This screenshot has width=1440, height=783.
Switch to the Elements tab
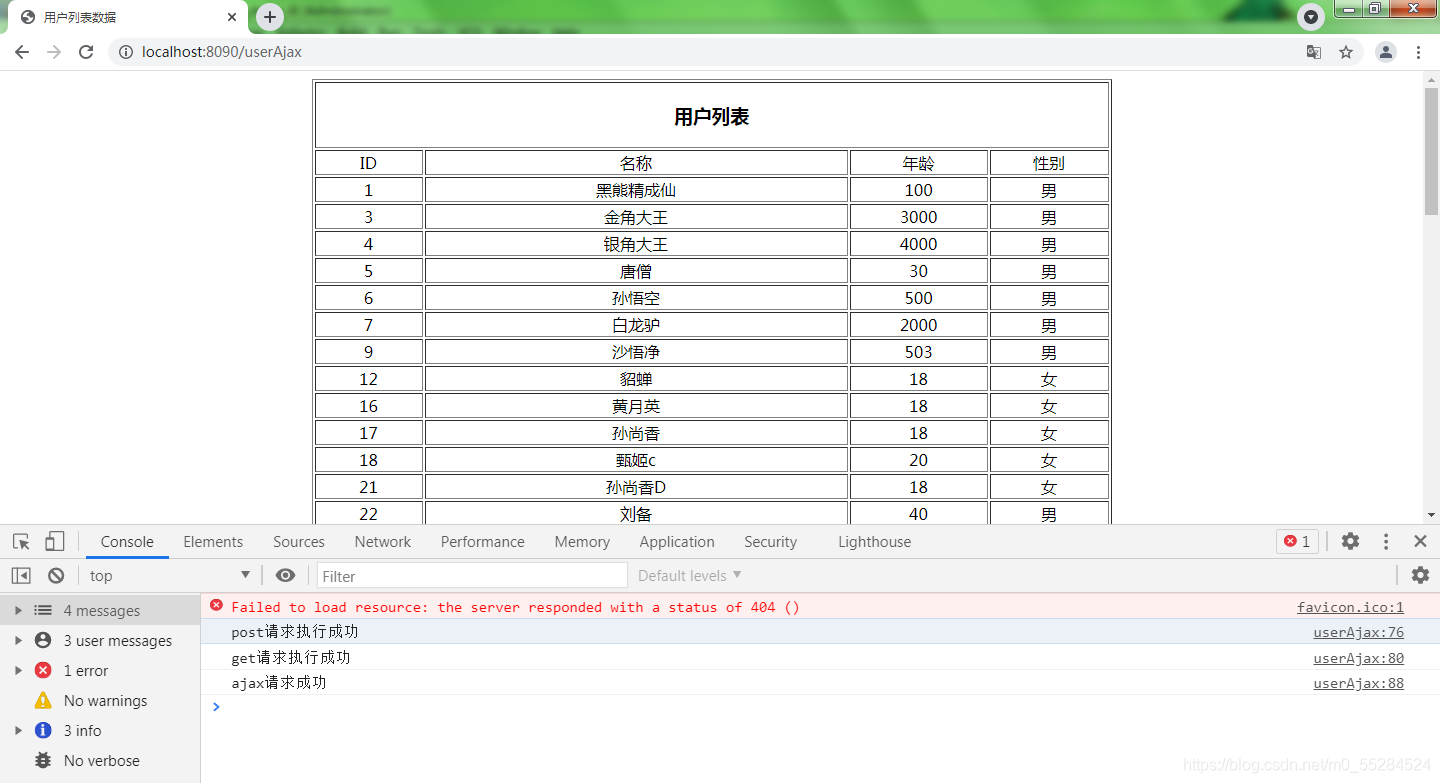click(213, 541)
